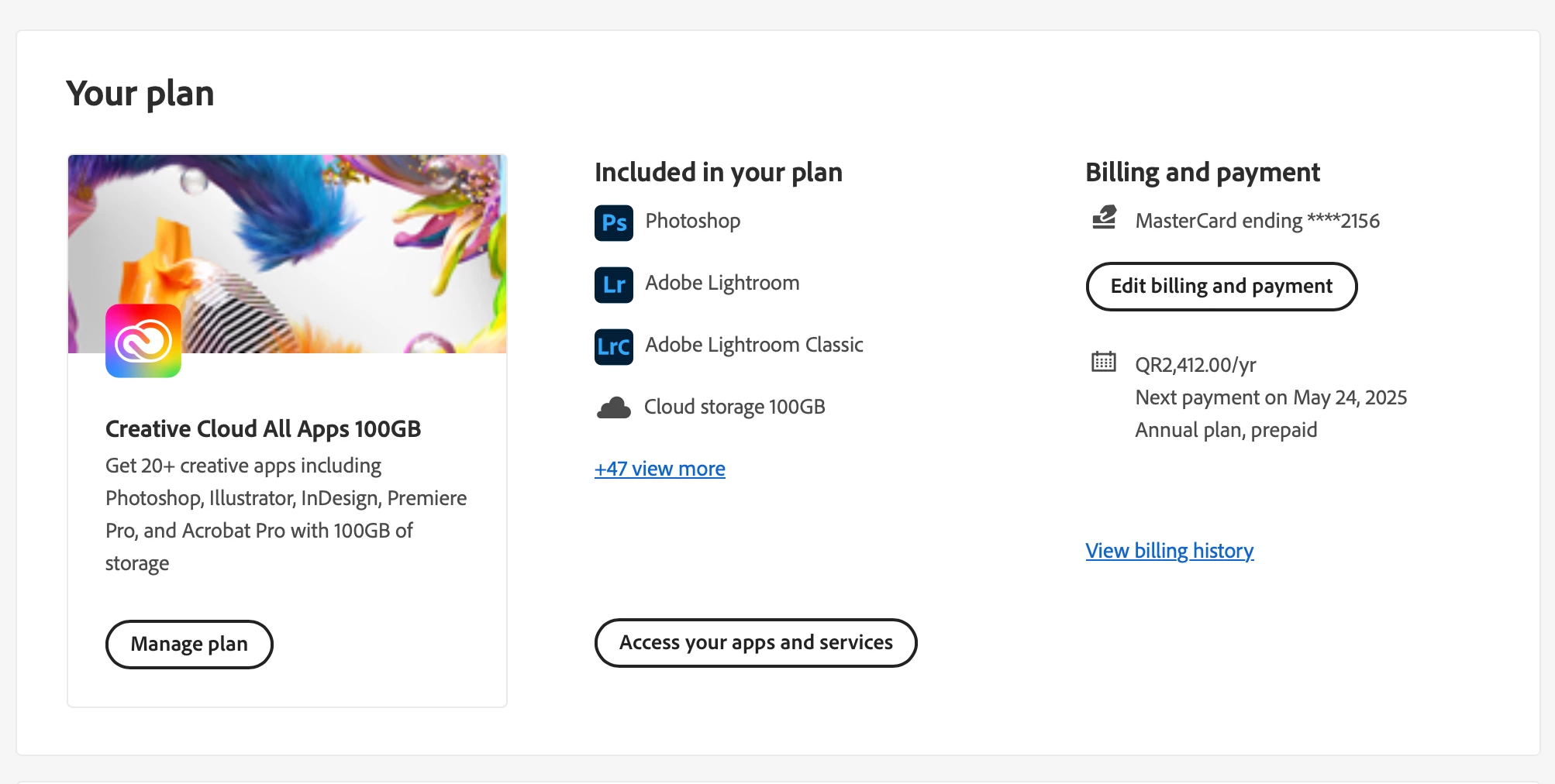Open View billing history link
Screen dimensions: 1555x784
coord(1169,551)
